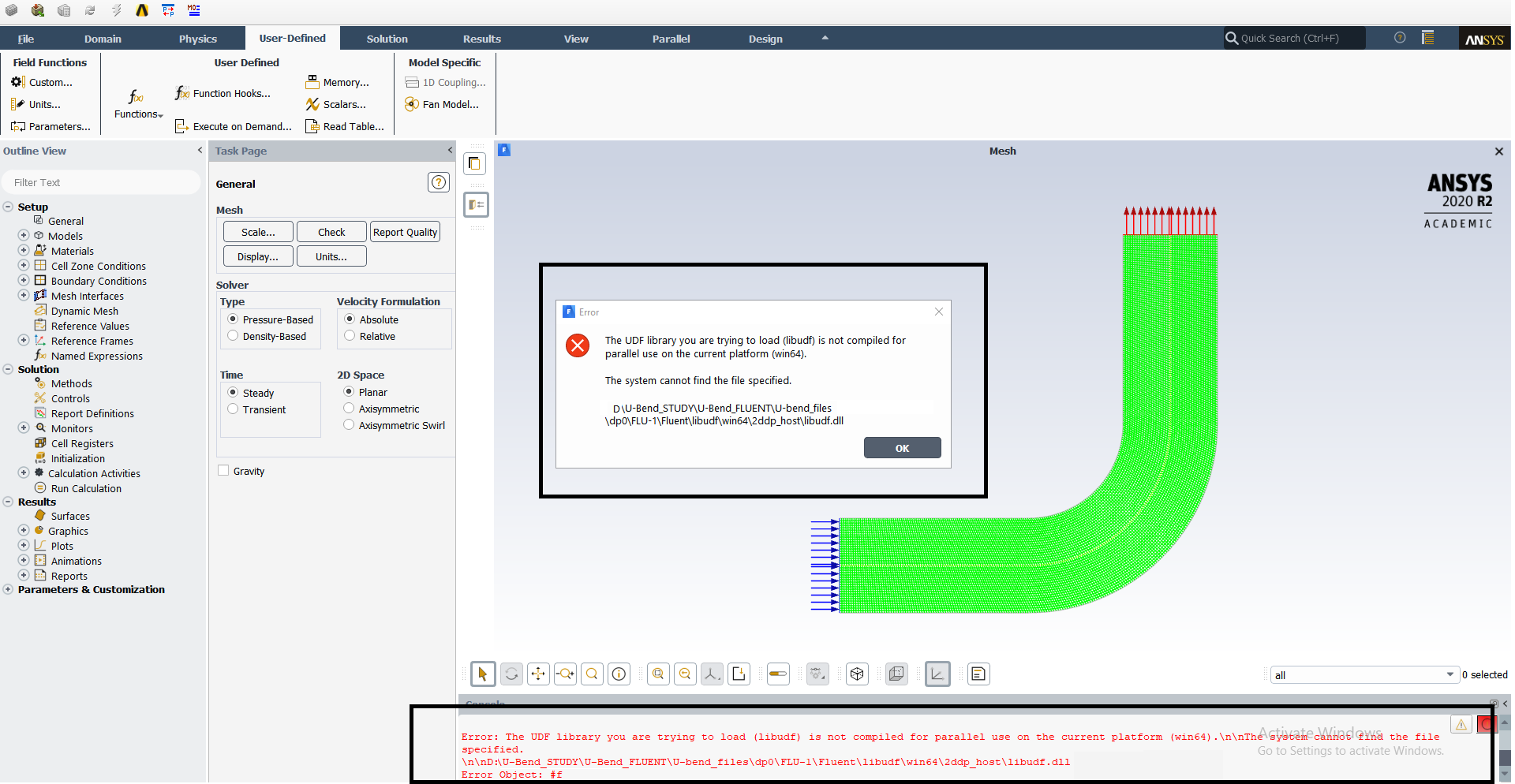The height and width of the screenshot is (784, 1515).
Task: Expand Materials in the outline
Action: pyautogui.click(x=24, y=250)
